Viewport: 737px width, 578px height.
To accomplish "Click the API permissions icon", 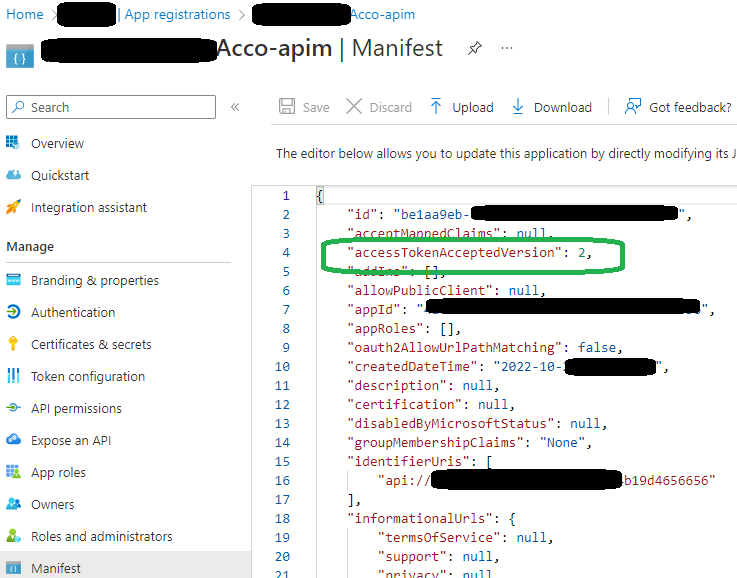I will [x=13, y=407].
